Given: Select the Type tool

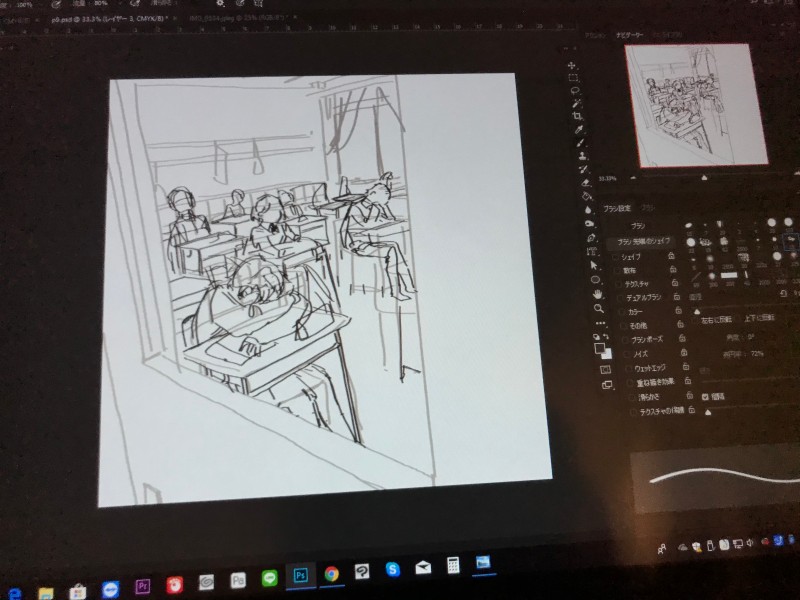Looking at the screenshot, I should point(592,251).
